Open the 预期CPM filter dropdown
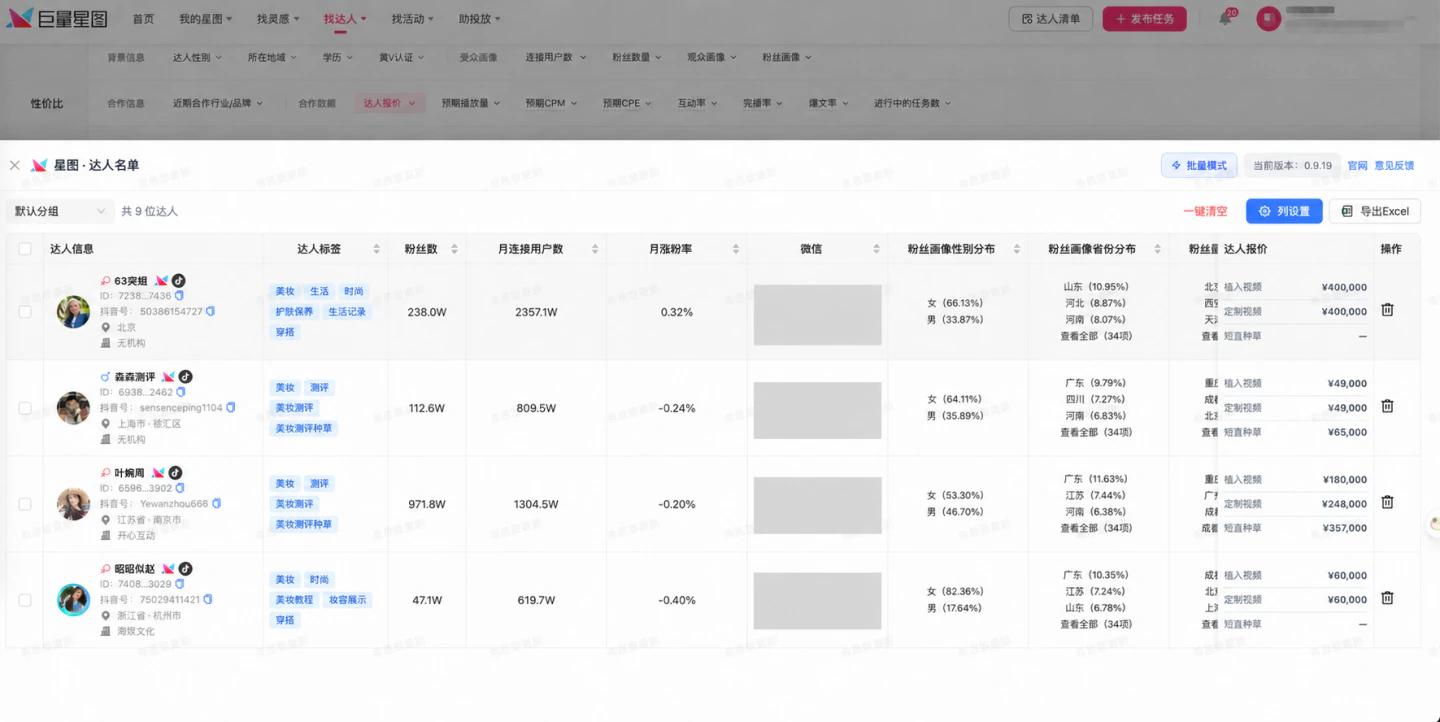Image resolution: width=1440 pixels, height=722 pixels. click(x=552, y=103)
